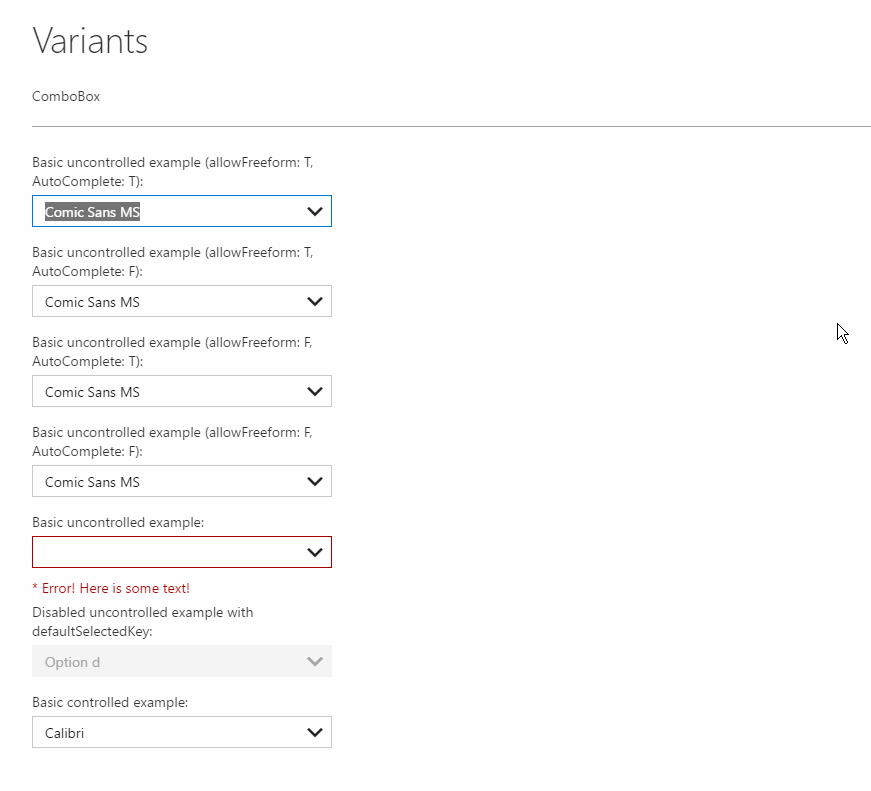Viewport: 871px width, 791px height.
Task: Open the Calibri combobox dropdown arrow
Action: pyautogui.click(x=315, y=733)
